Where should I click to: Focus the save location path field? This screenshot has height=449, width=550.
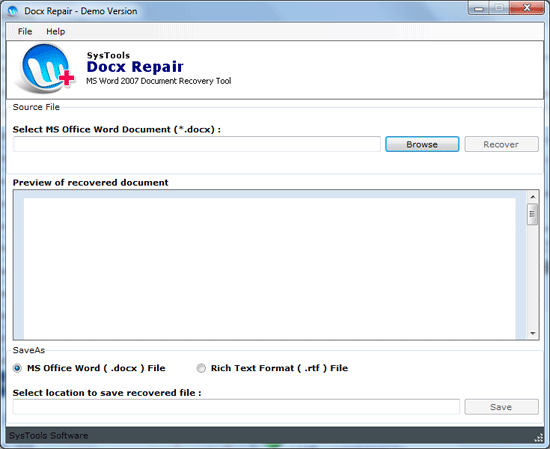pyautogui.click(x=236, y=407)
